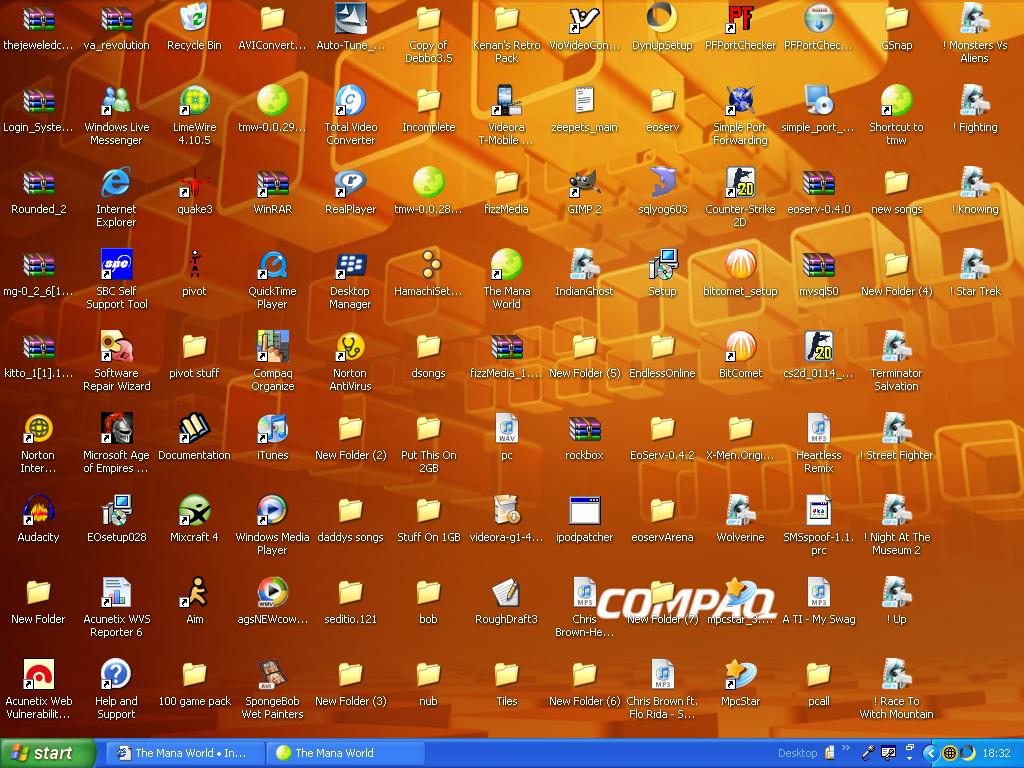The height and width of the screenshot is (768, 1024).
Task: Select the RoughDraft3 notepad icon
Action: click(506, 592)
